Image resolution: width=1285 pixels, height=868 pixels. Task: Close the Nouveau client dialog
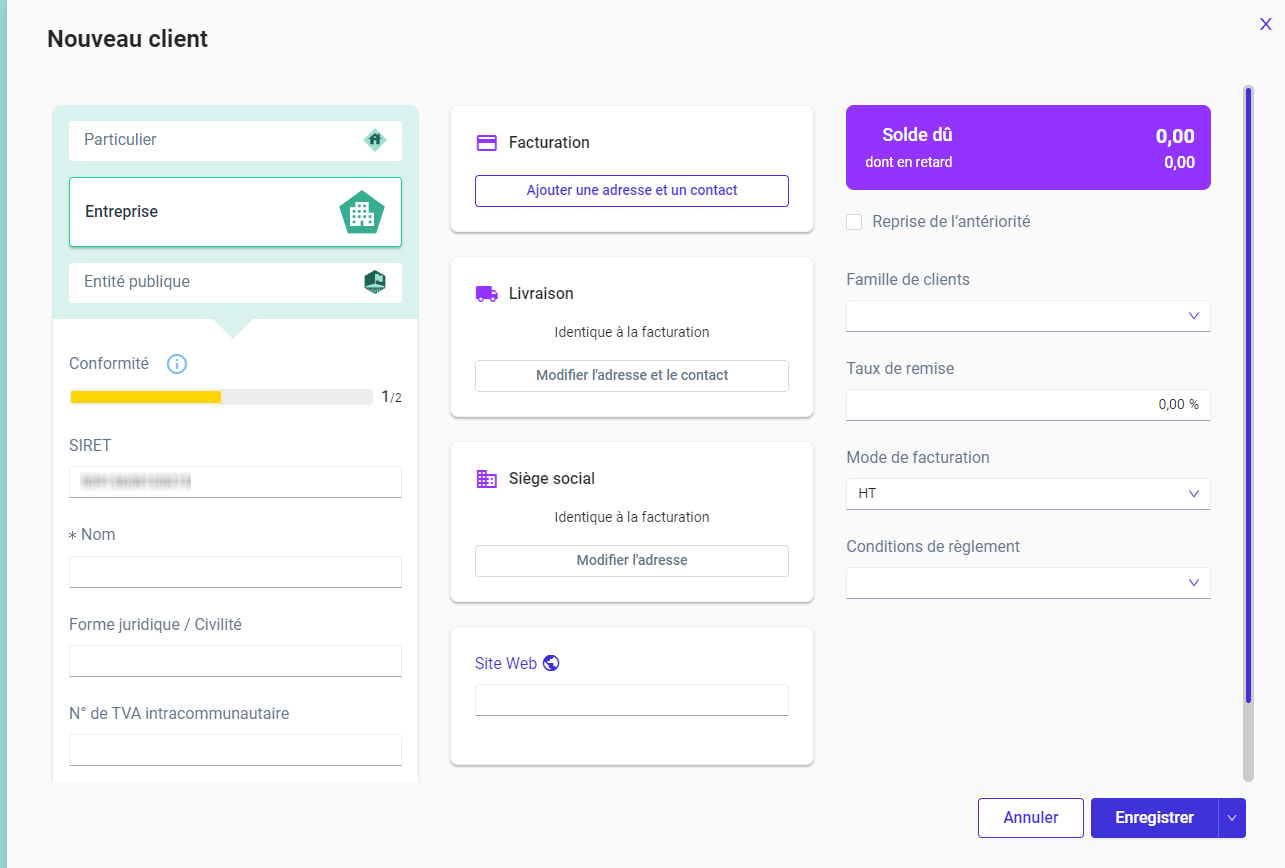tap(1265, 25)
